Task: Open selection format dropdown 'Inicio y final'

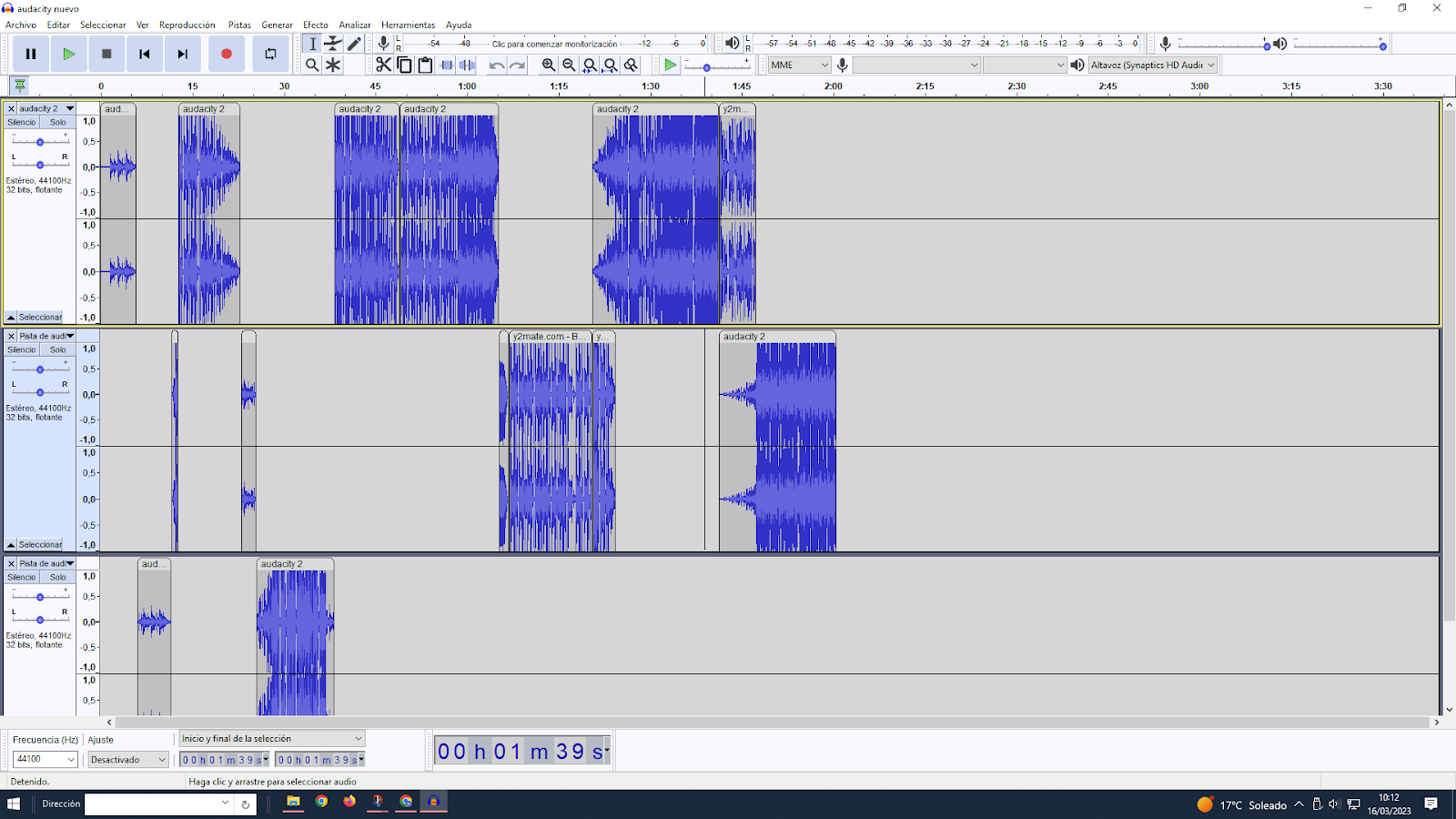Action: (x=271, y=738)
